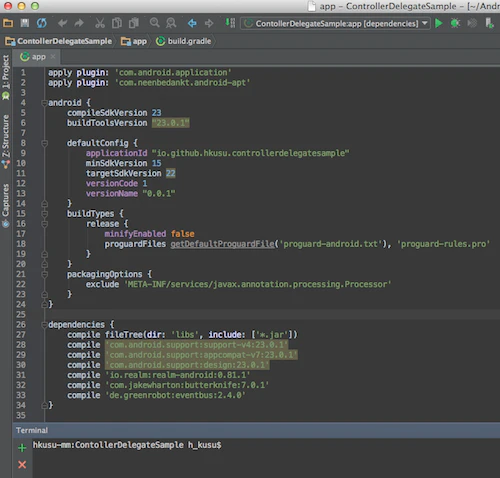Redo with the right arrow icon
The image size is (500, 478).
click(79, 23)
